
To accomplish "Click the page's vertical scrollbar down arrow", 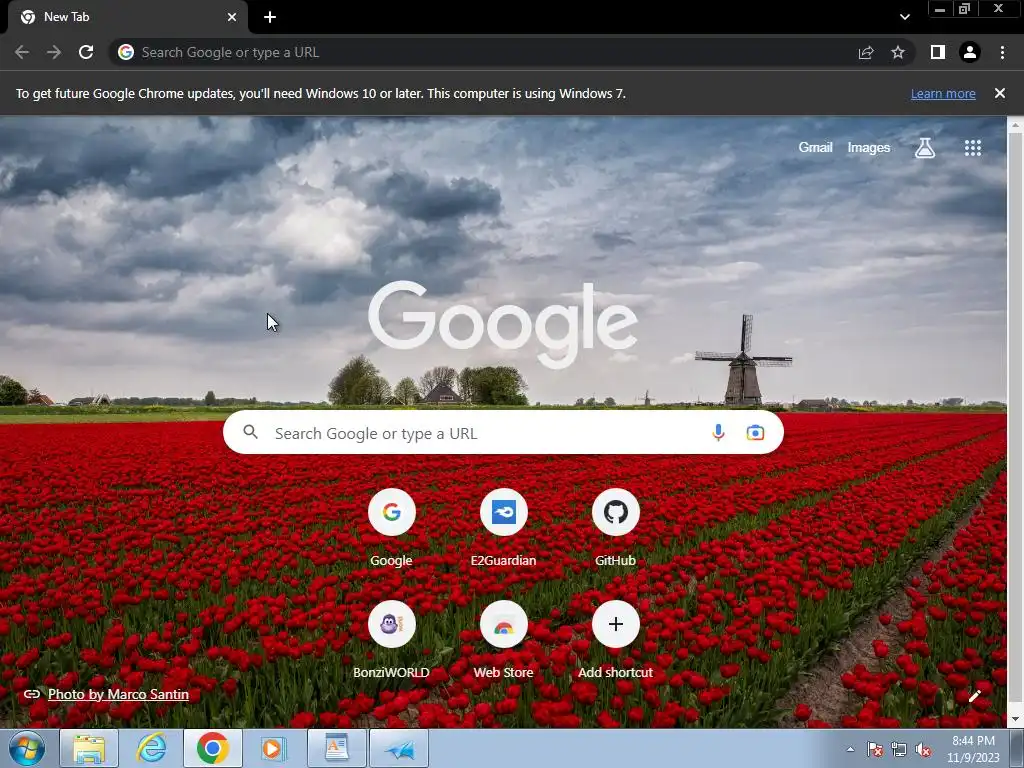I will coord(1016,720).
